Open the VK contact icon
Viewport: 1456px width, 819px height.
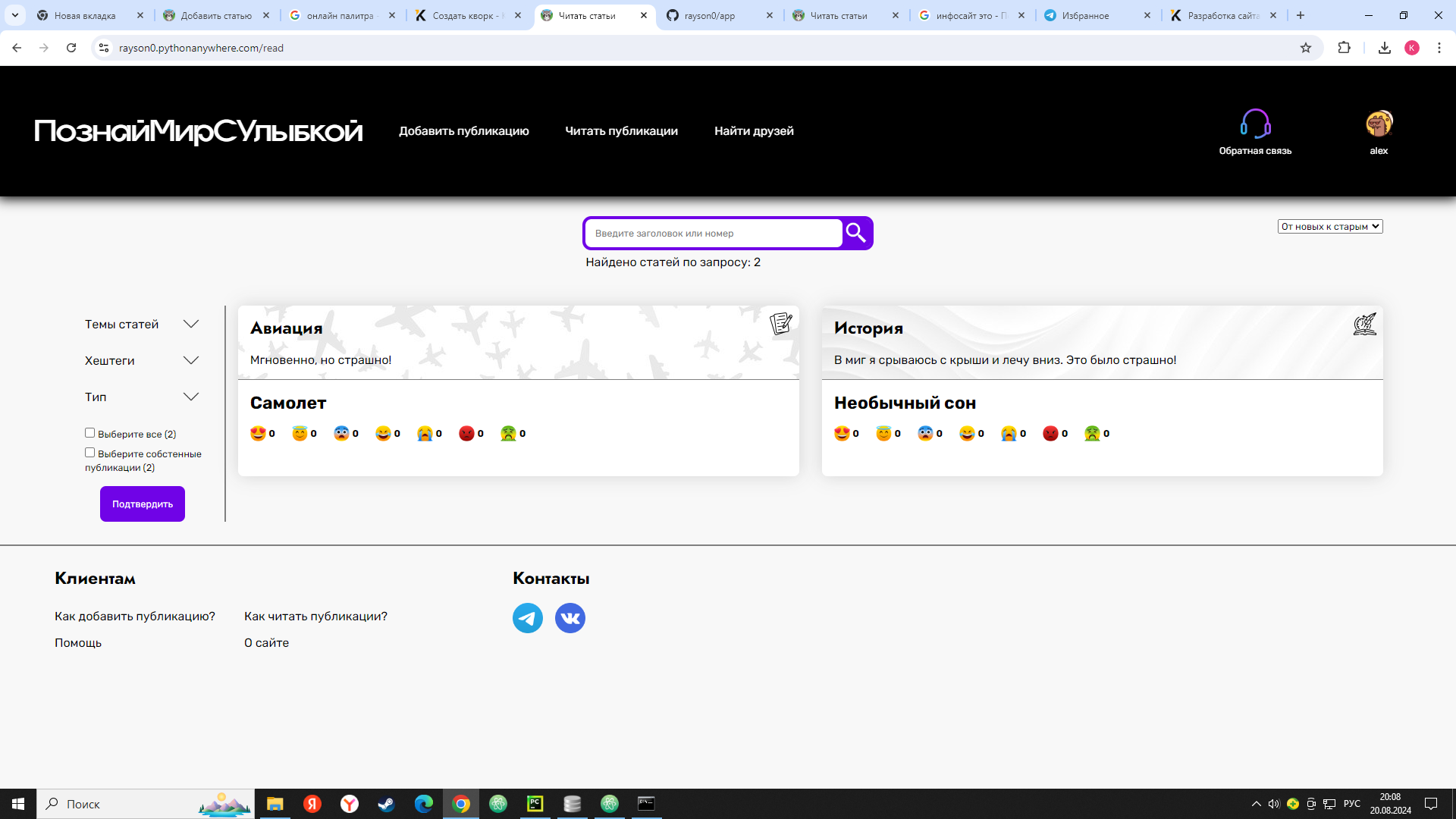pyautogui.click(x=570, y=618)
